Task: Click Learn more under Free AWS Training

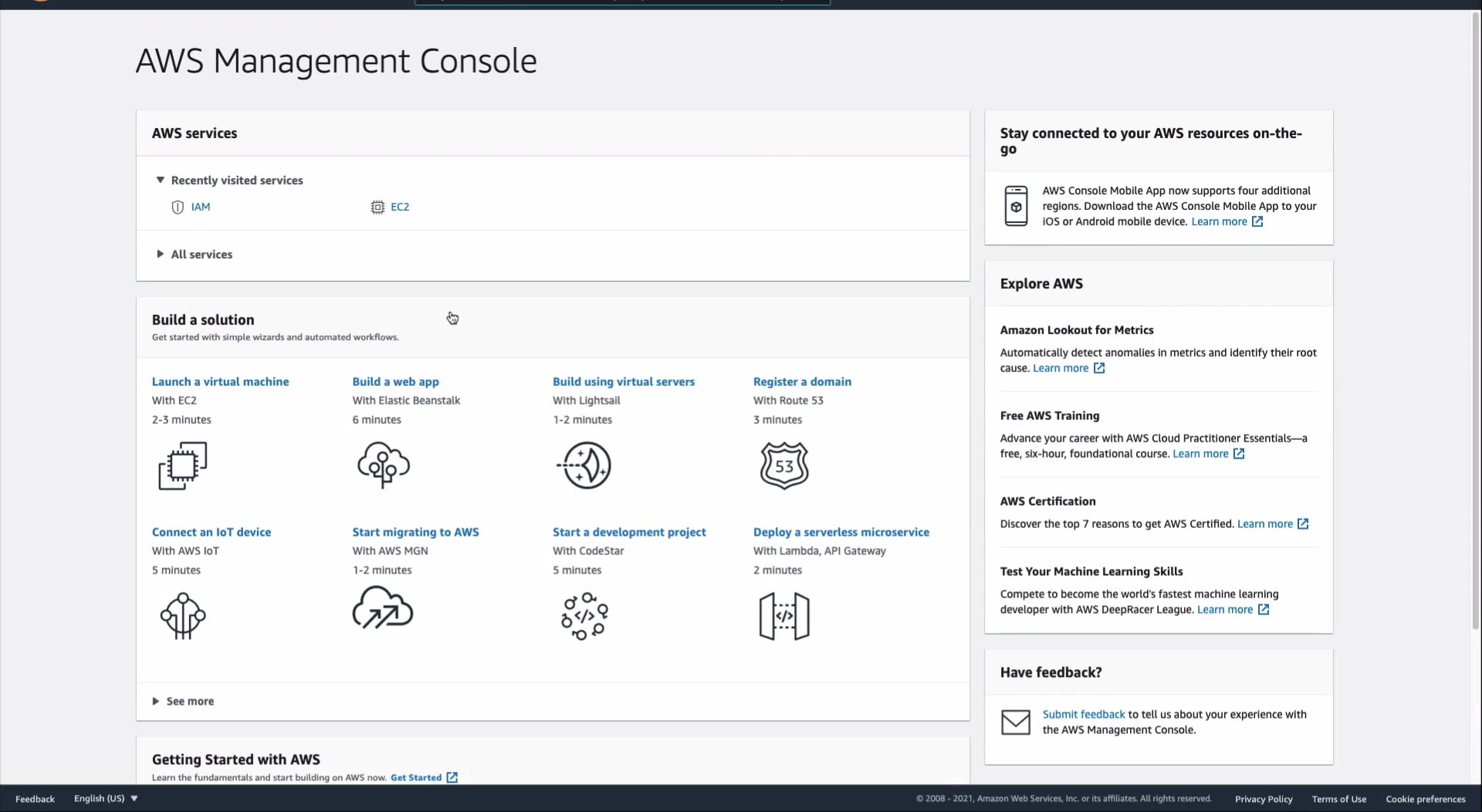Action: pyautogui.click(x=1201, y=454)
